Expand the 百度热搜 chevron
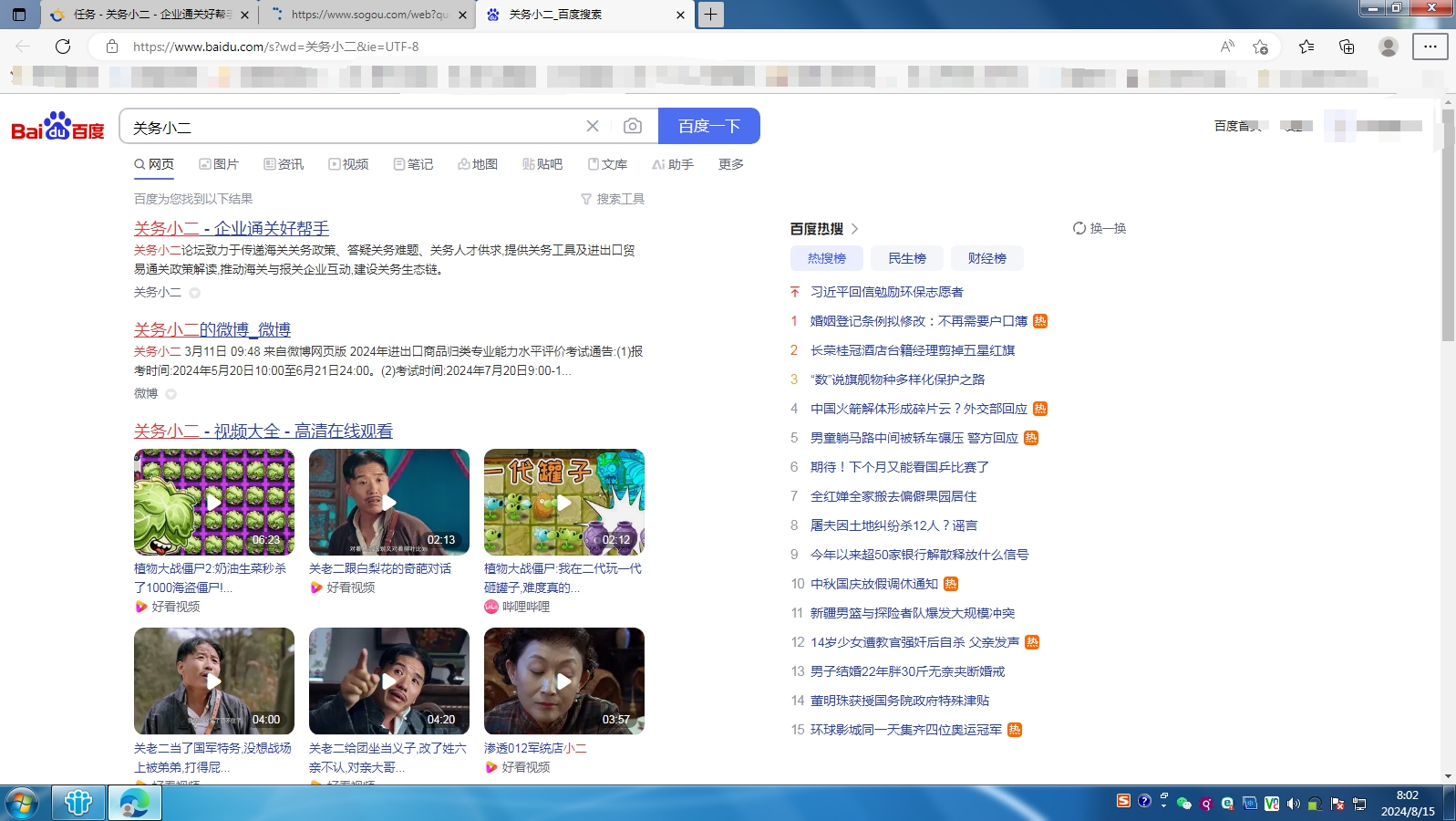 pyautogui.click(x=854, y=229)
